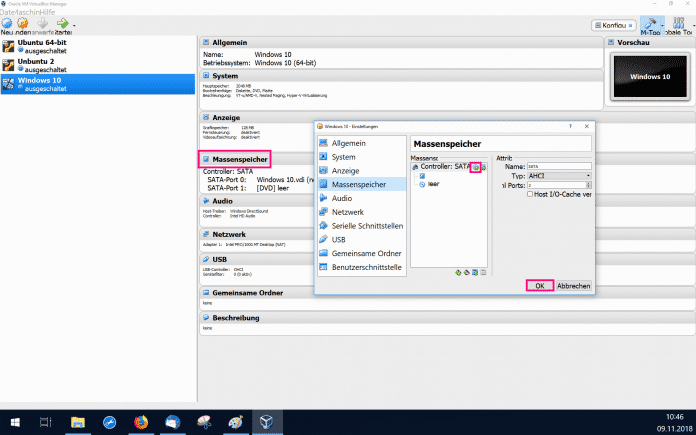Image resolution: width=696 pixels, height=435 pixels.
Task: Click the OK button
Action: pos(539,285)
